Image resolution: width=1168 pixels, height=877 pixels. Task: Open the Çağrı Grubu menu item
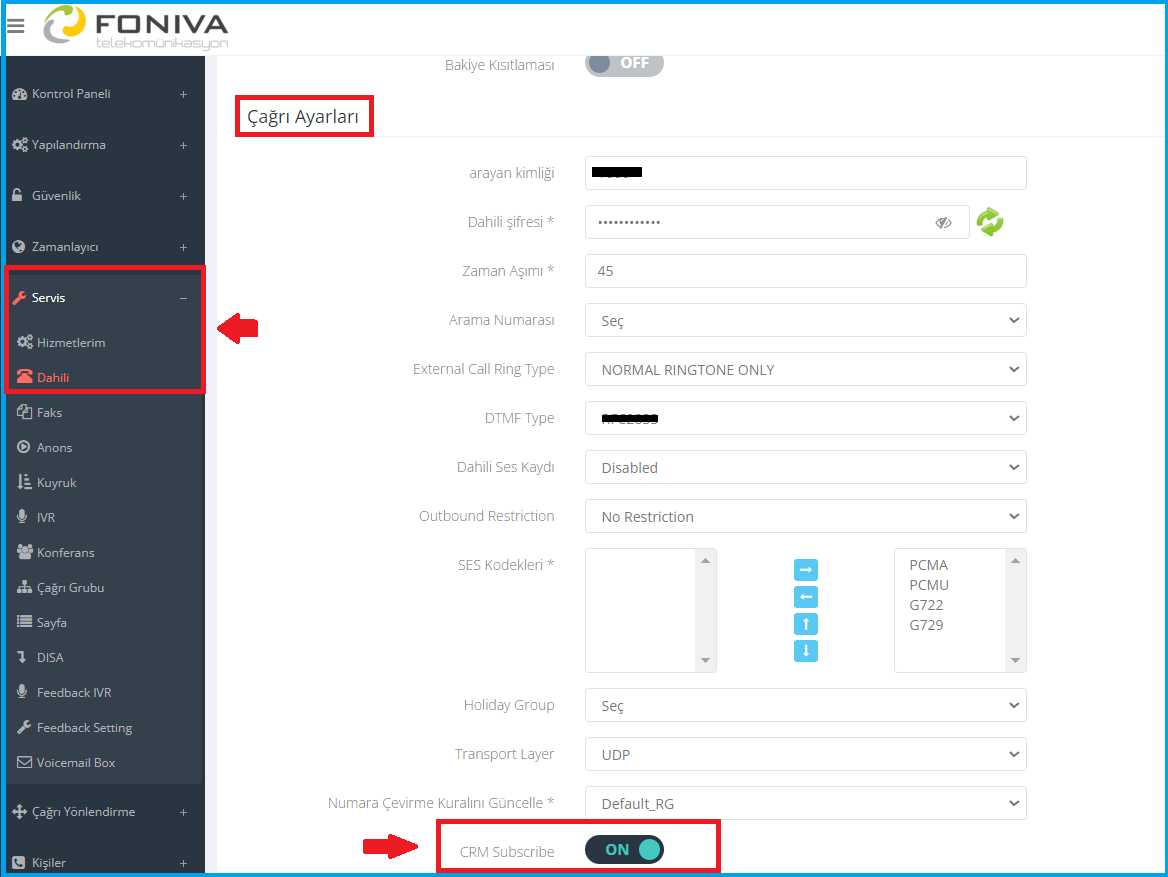pyautogui.click(x=70, y=587)
